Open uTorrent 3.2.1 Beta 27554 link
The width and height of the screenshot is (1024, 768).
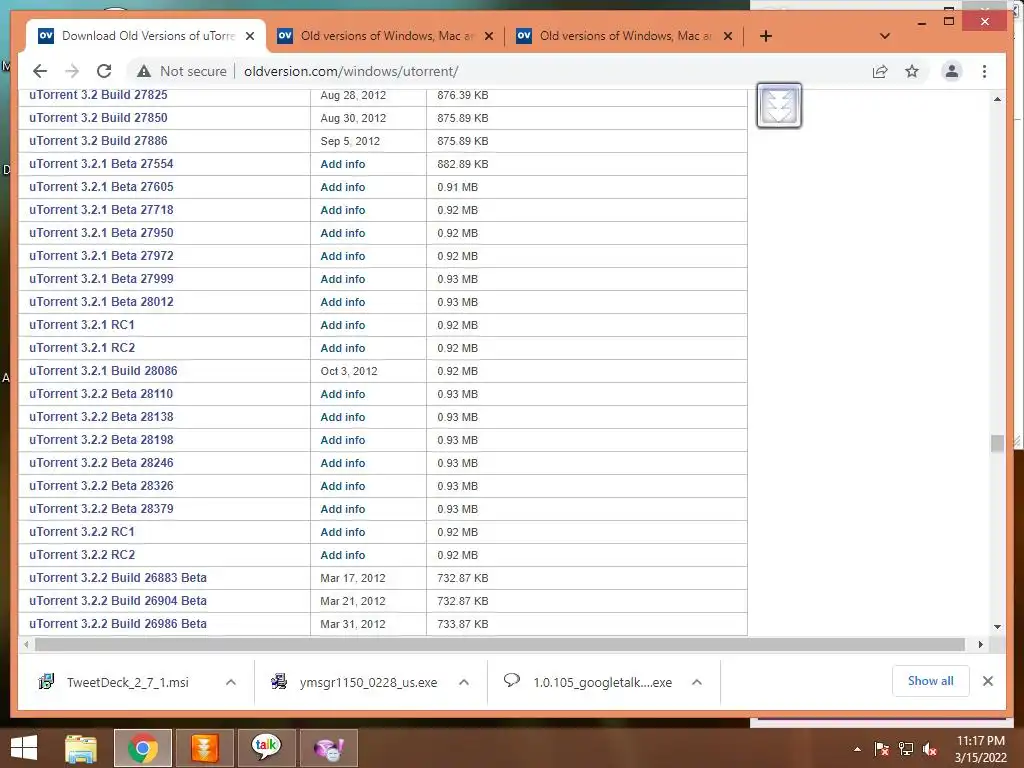tap(101, 164)
